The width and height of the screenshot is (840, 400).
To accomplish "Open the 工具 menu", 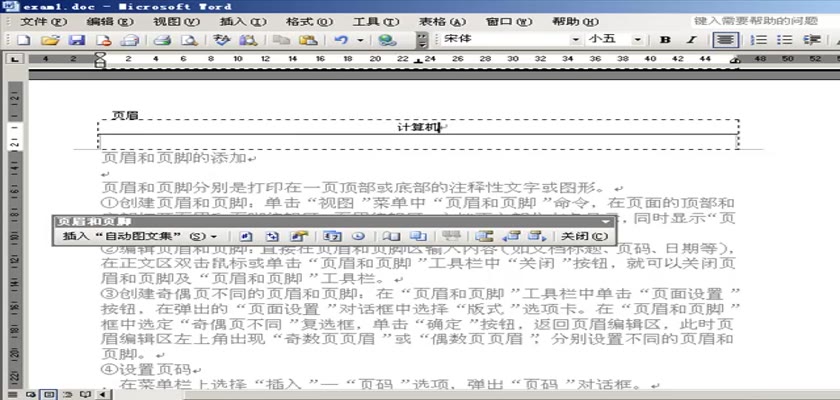I will click(376, 22).
